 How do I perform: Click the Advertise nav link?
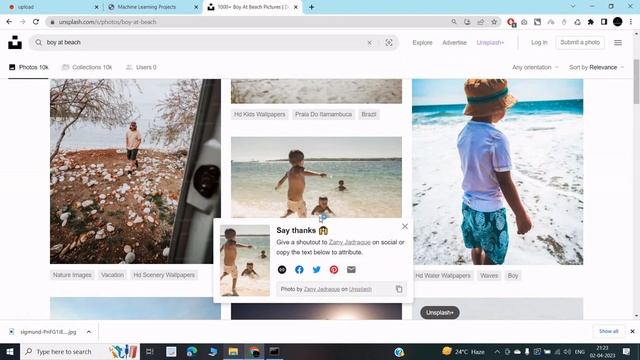[454, 42]
